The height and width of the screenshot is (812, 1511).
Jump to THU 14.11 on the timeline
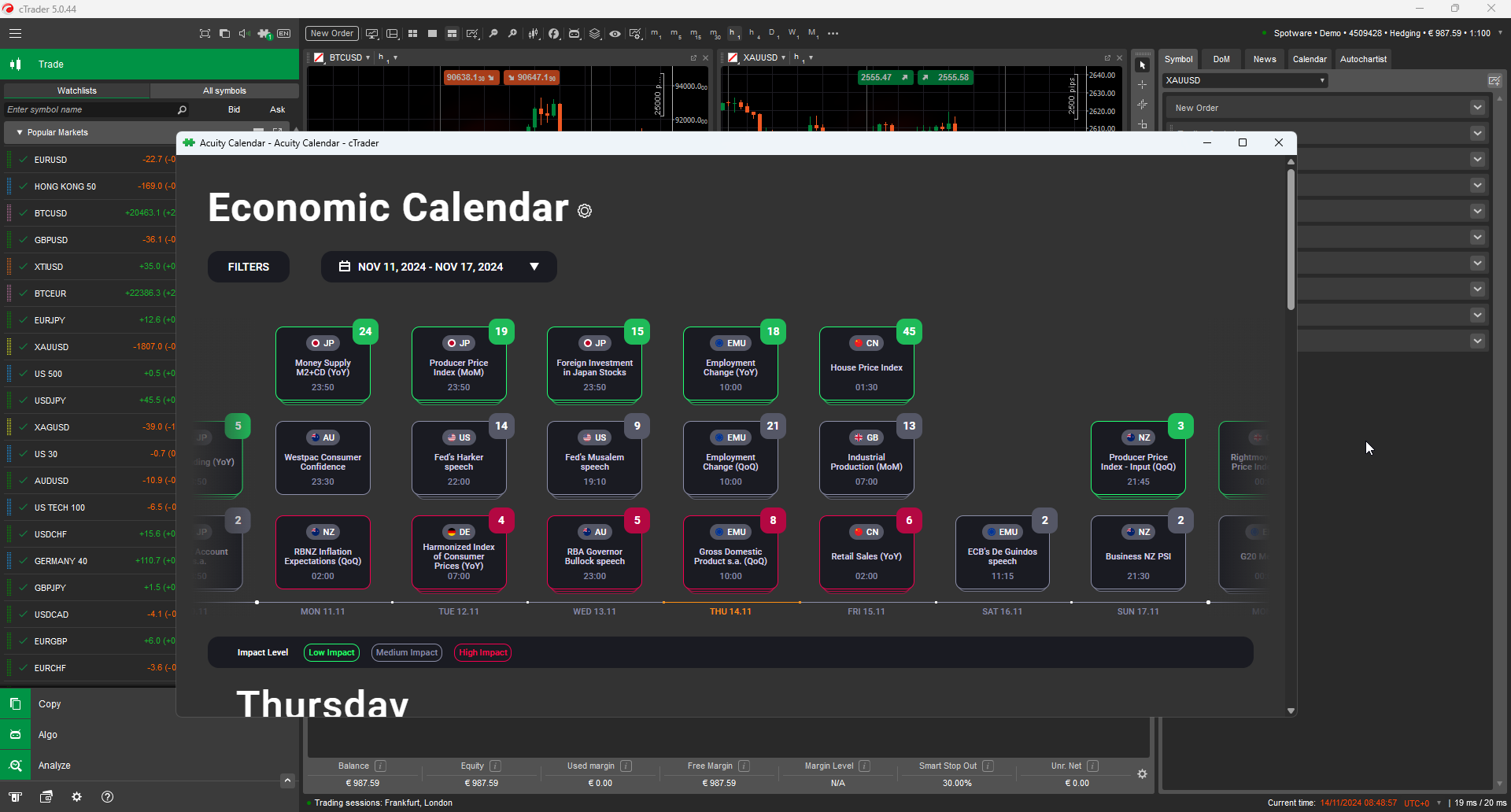point(730,611)
